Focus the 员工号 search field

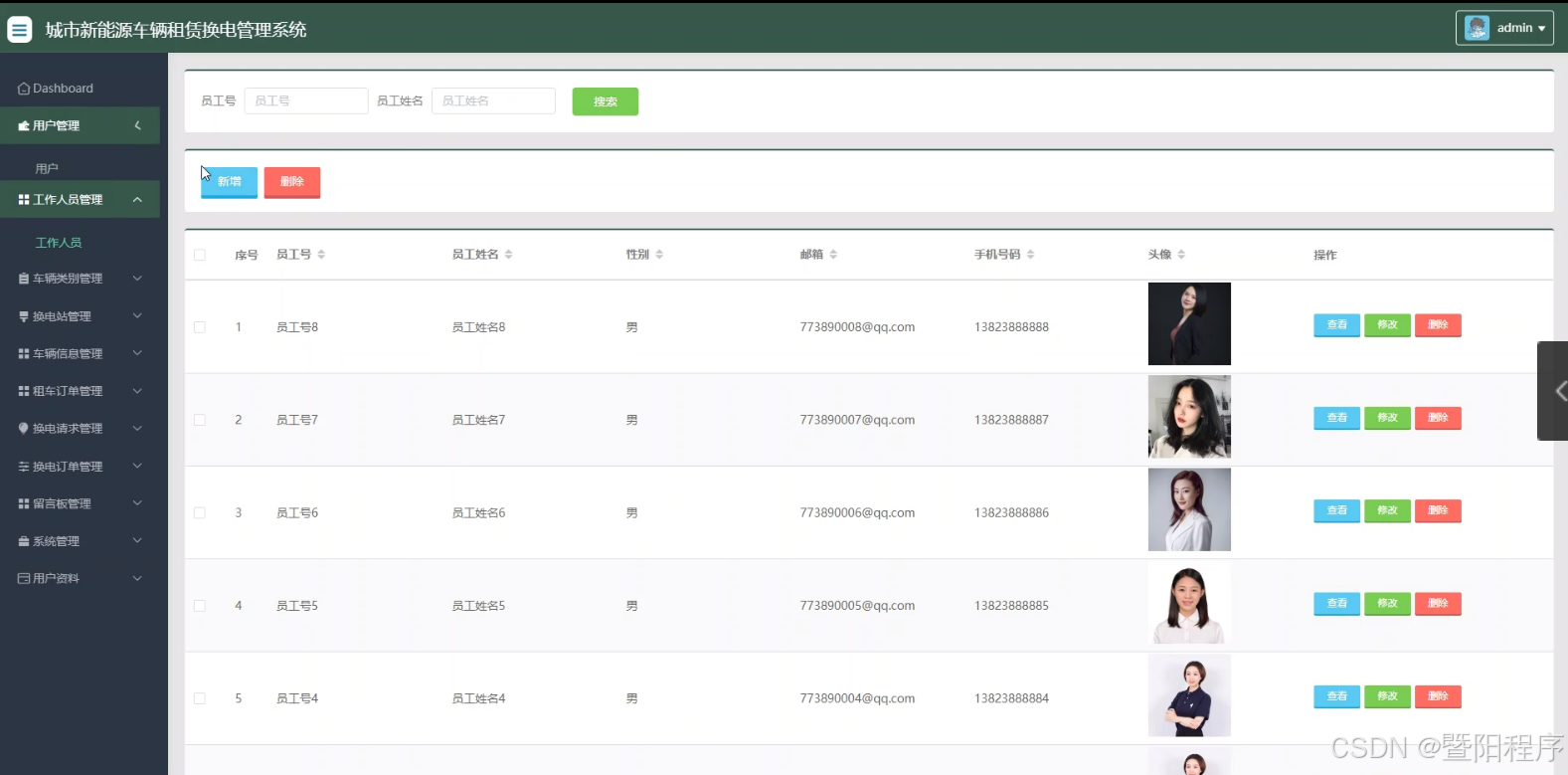(x=306, y=101)
